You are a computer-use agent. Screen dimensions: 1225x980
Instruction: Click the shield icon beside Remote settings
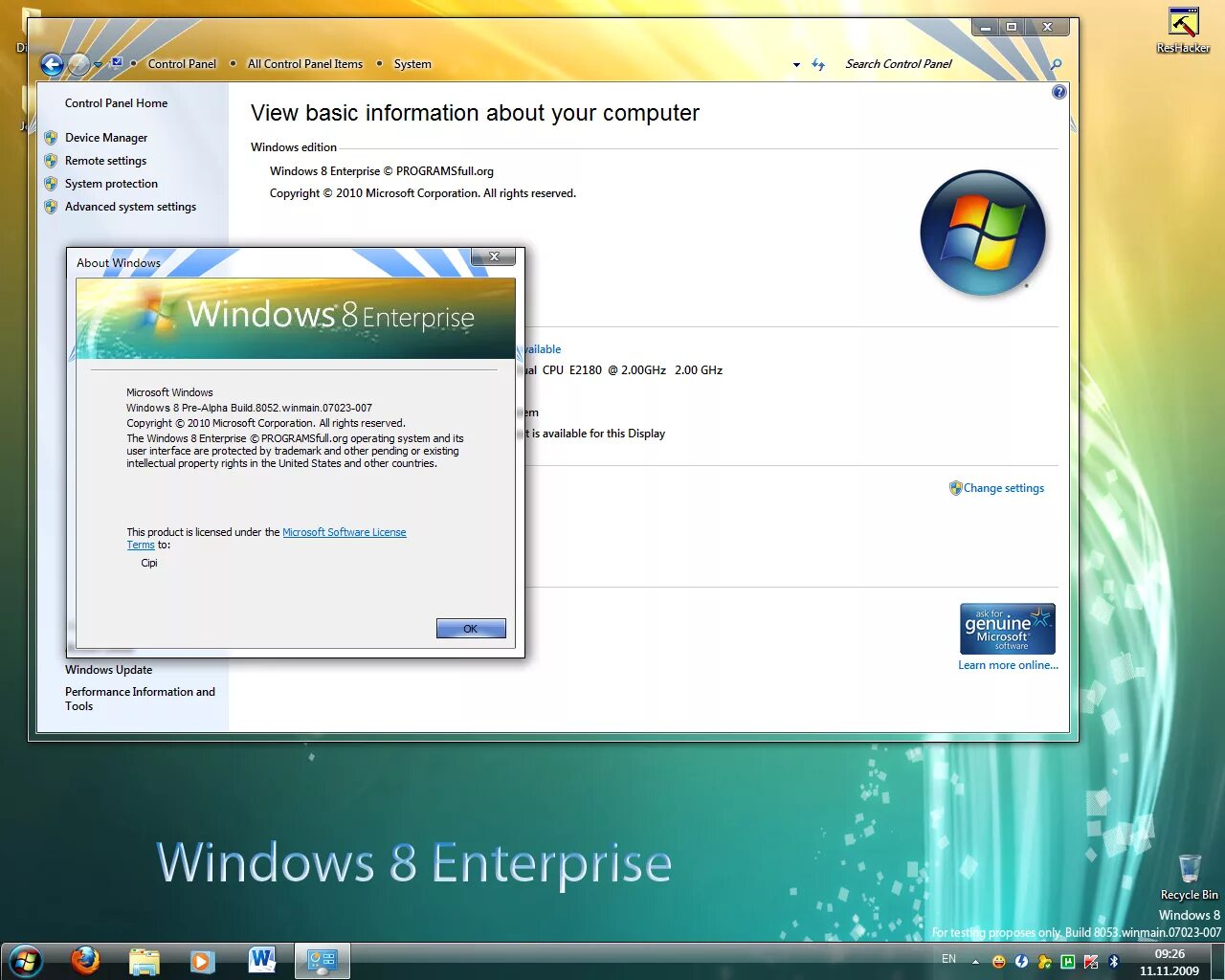point(51,161)
